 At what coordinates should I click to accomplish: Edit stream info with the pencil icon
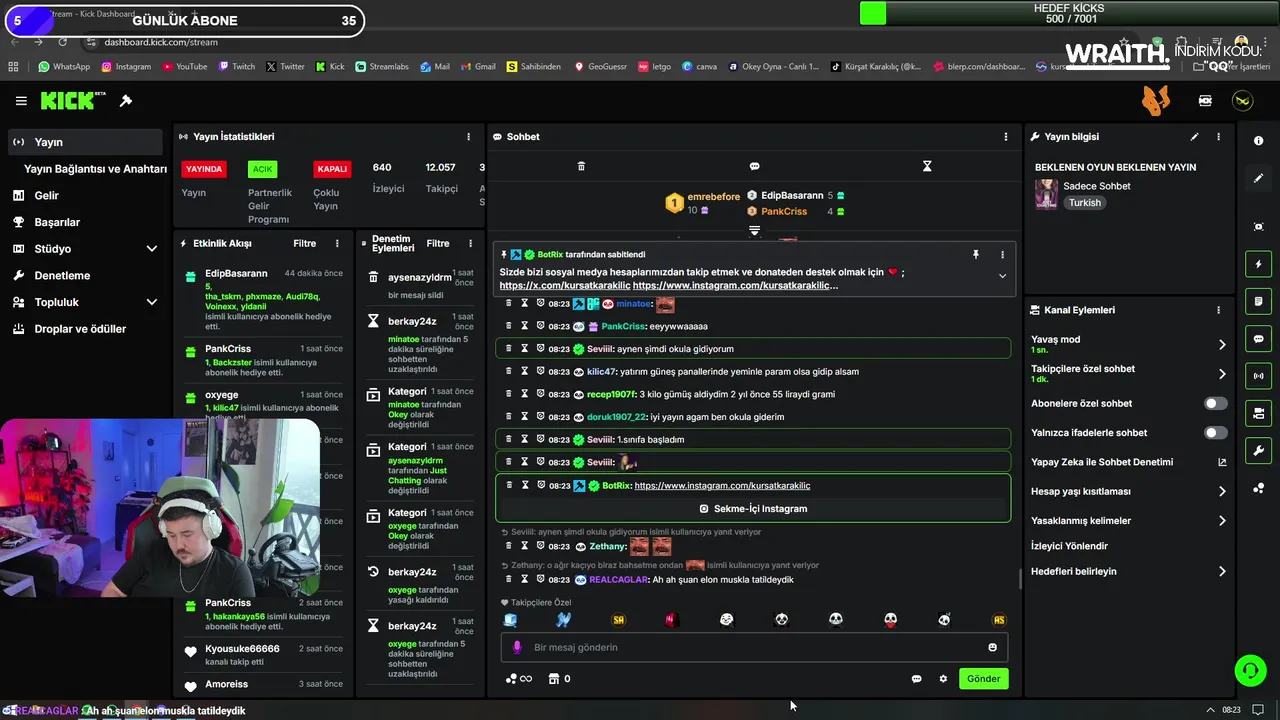click(x=1194, y=137)
